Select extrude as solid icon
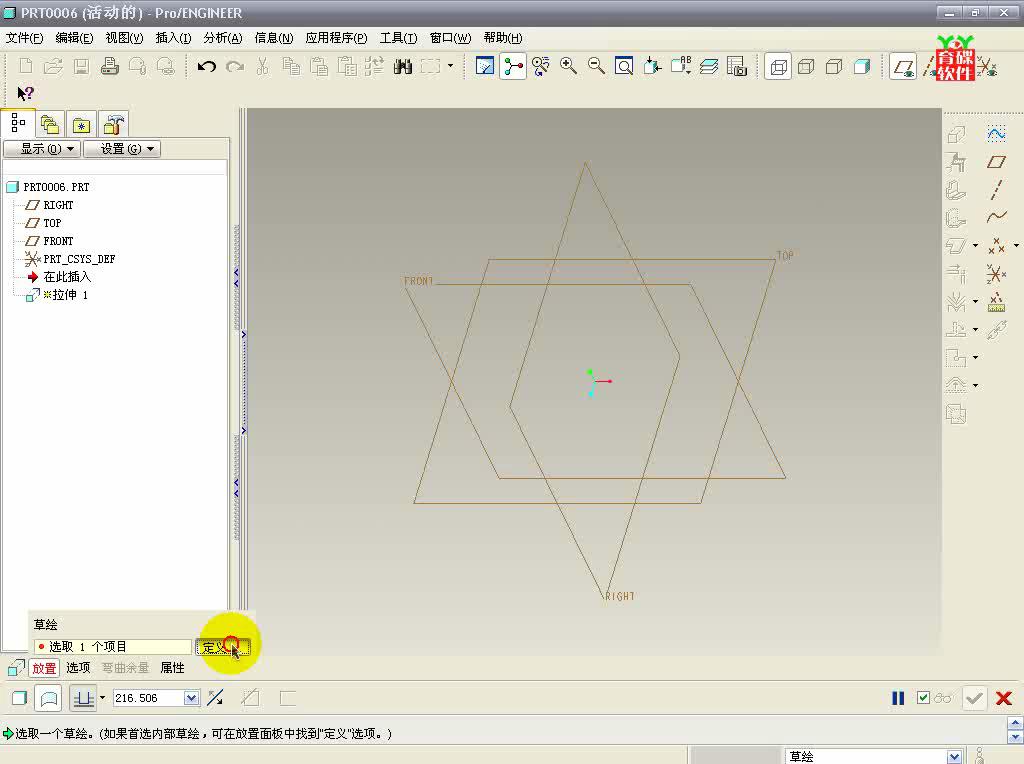The image size is (1024, 764). 20,698
